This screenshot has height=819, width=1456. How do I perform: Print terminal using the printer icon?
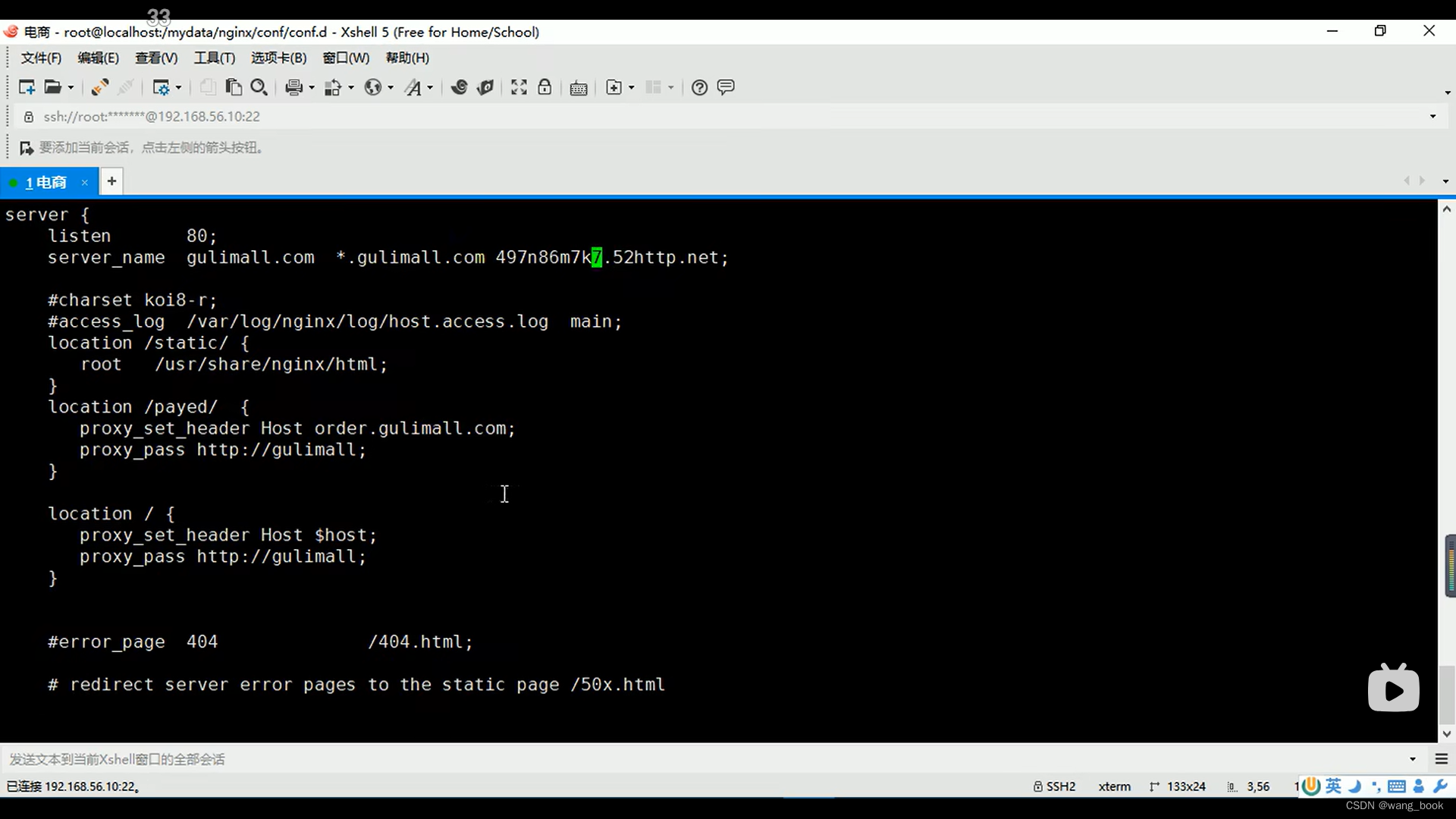point(294,87)
